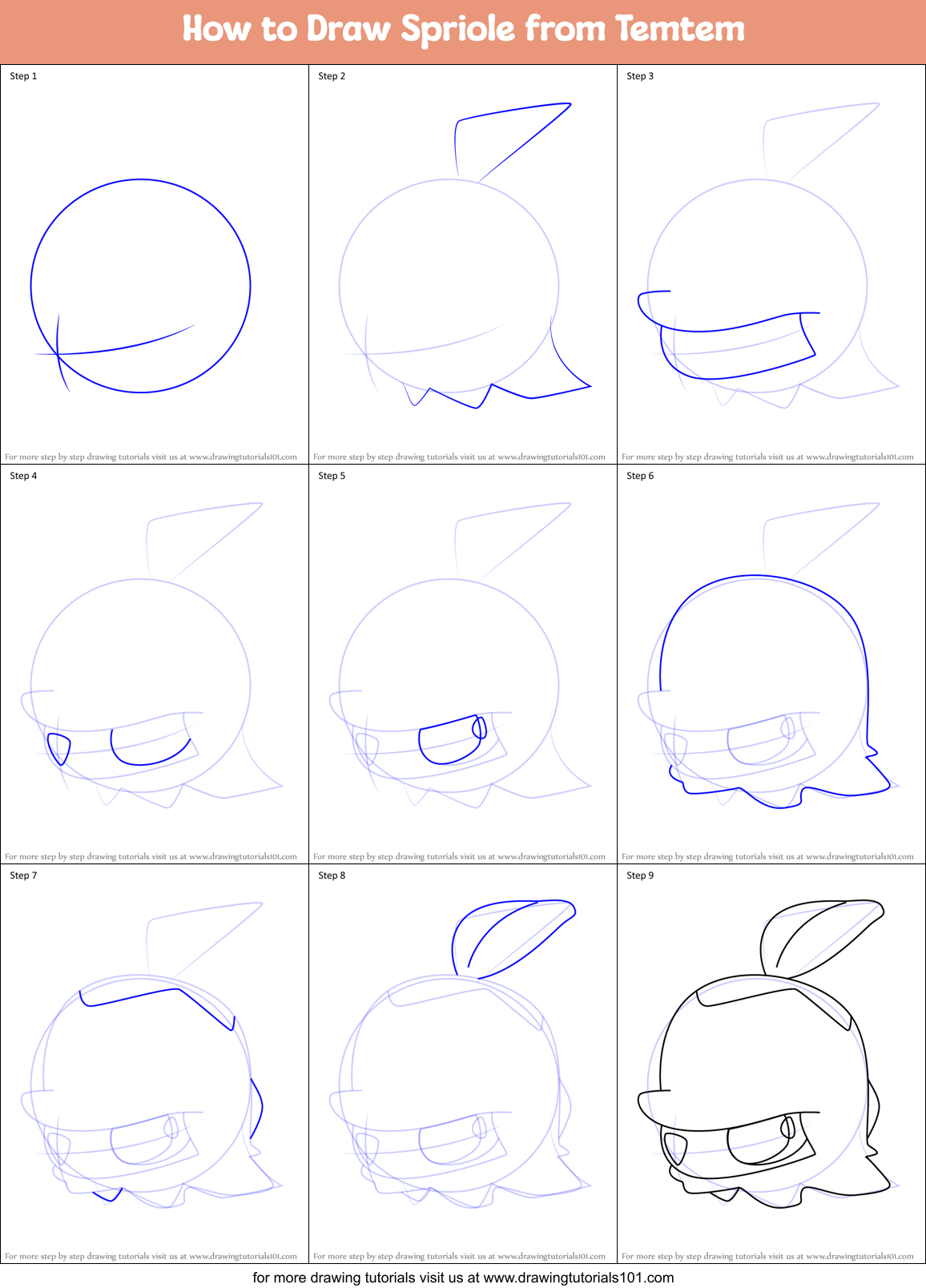Select the Step 3 label
The height and width of the screenshot is (1288, 926).
point(640,76)
